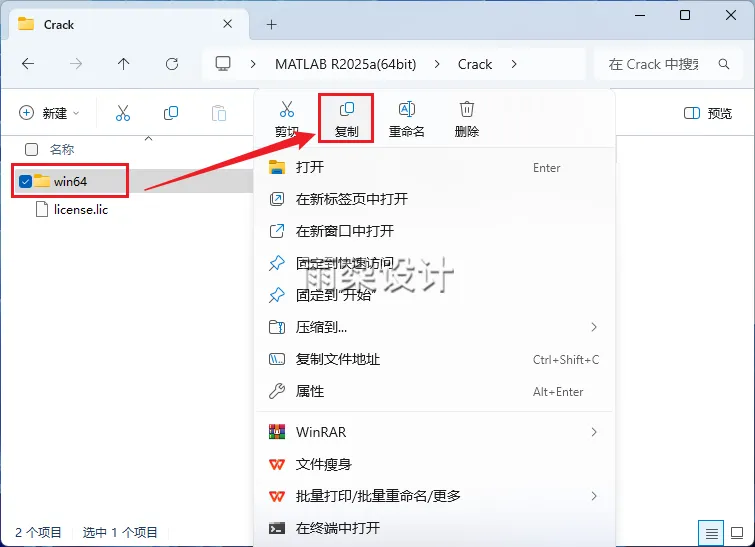Choose 在新标签页中打开

pyautogui.click(x=434, y=199)
